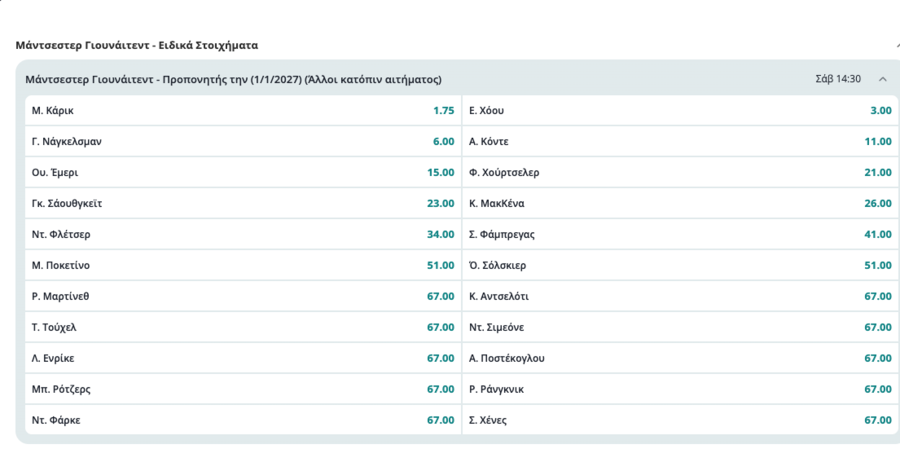Choose Ου. Έμερι at 15.00
The width and height of the screenshot is (900, 462).
(243, 172)
